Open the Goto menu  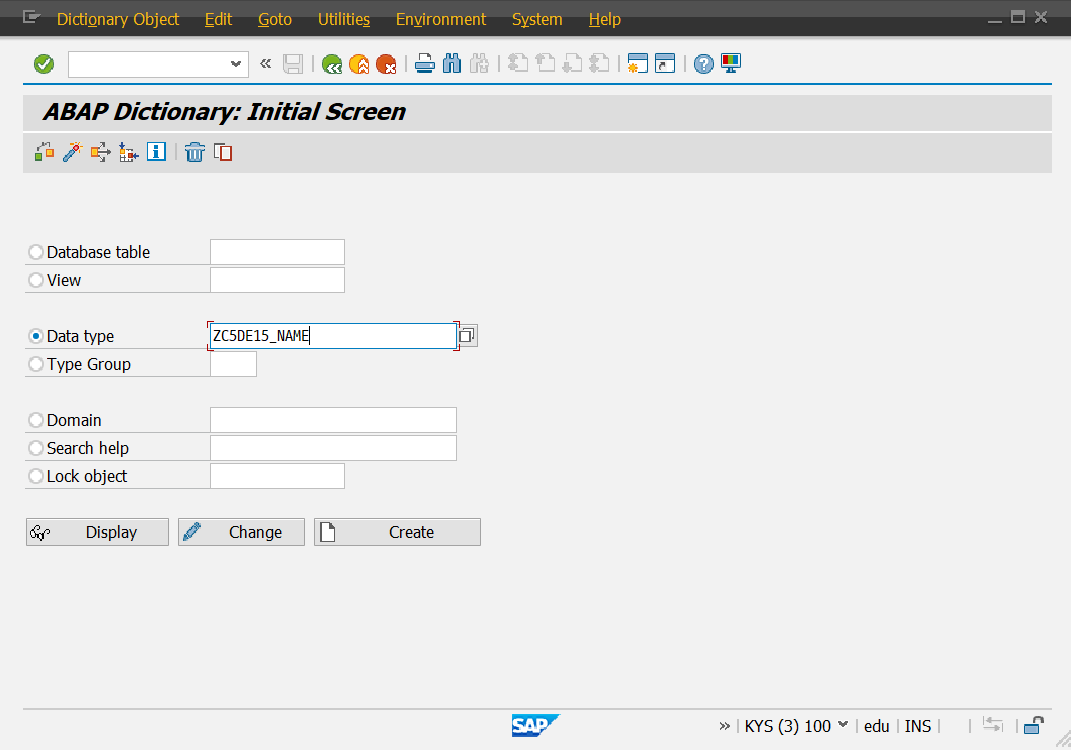(275, 19)
